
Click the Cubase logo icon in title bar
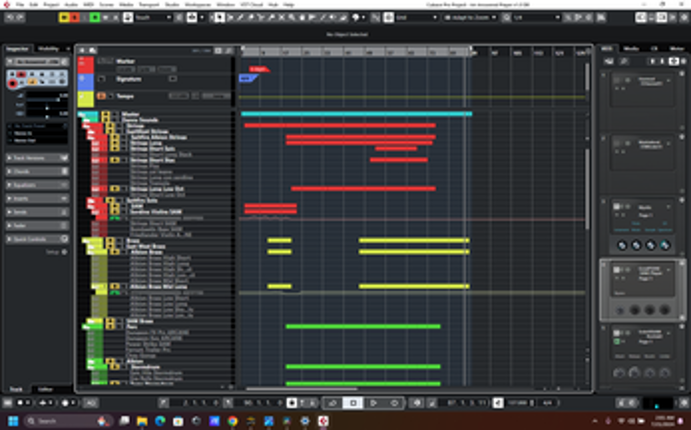6,4
